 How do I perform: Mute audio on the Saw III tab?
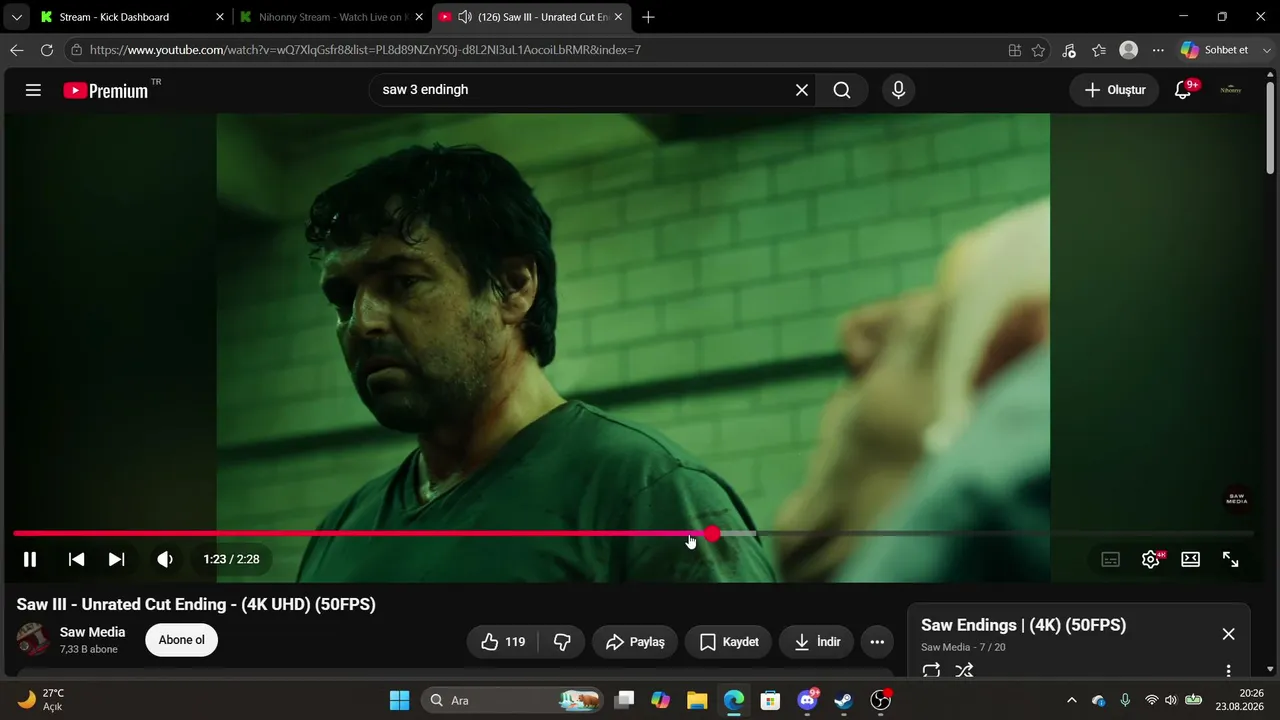[x=464, y=17]
